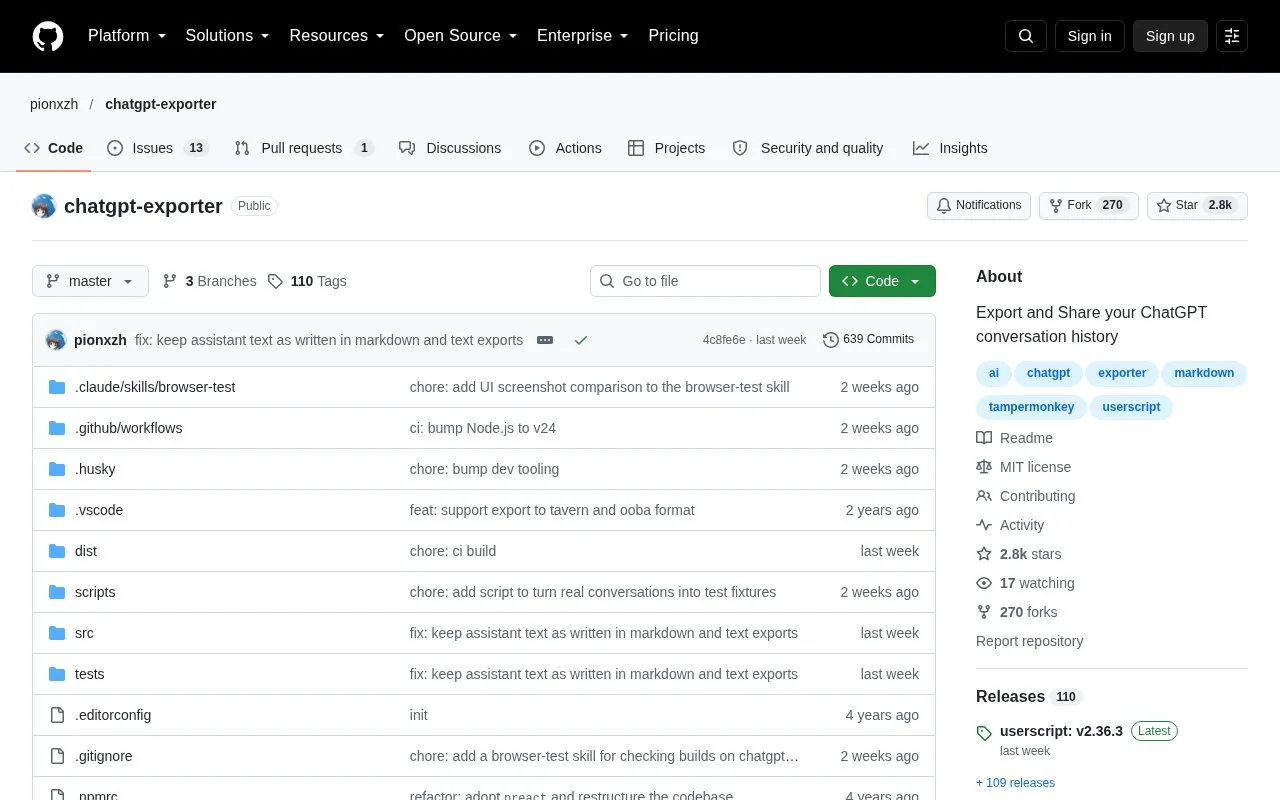
Task: Open the appearance settings icon button
Action: 1232,36
